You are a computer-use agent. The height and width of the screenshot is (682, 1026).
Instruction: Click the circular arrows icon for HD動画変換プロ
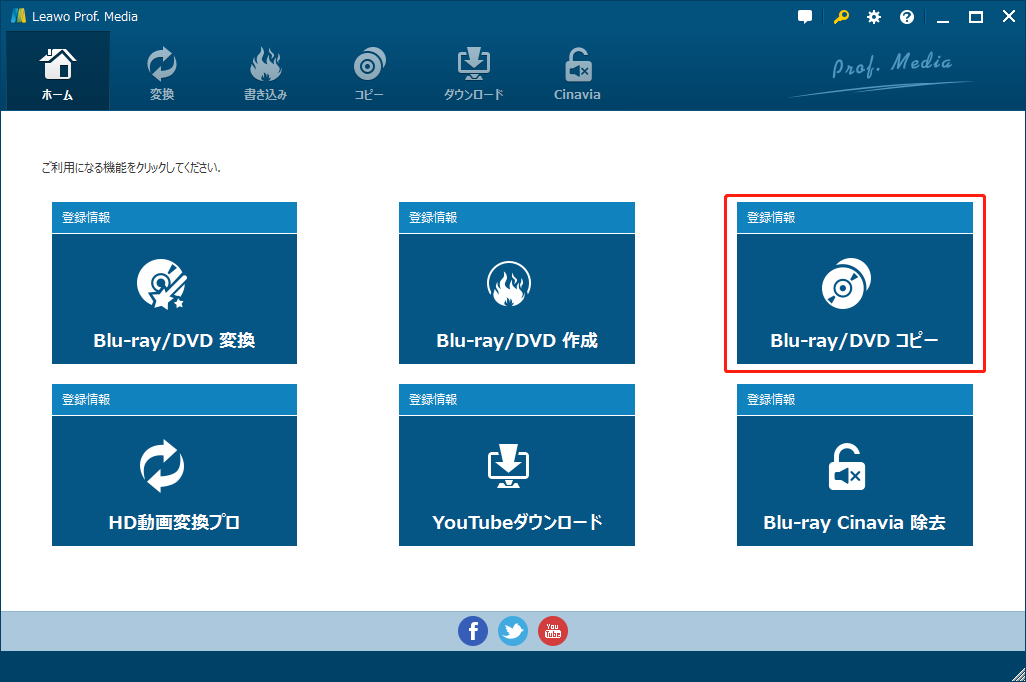(162, 465)
